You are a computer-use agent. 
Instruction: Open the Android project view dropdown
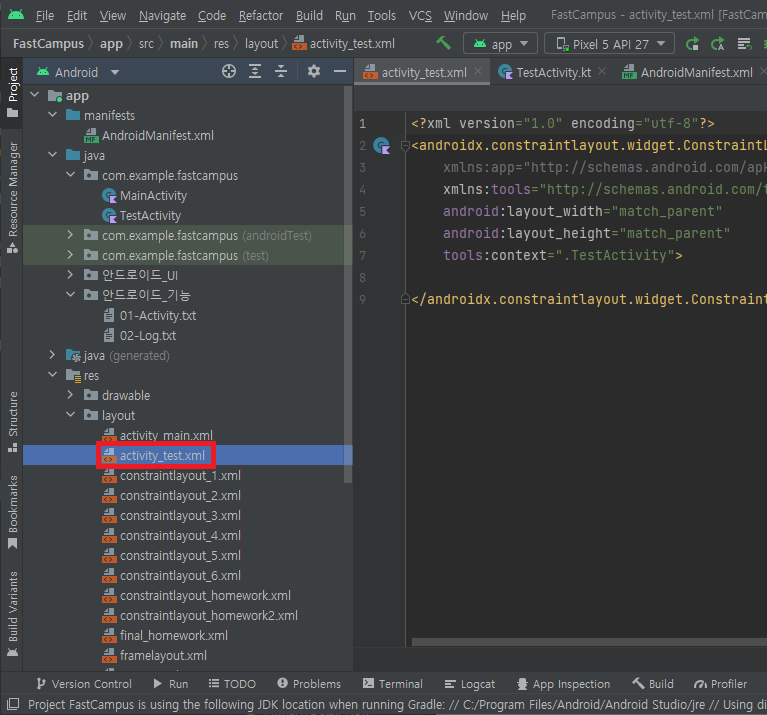(x=78, y=72)
